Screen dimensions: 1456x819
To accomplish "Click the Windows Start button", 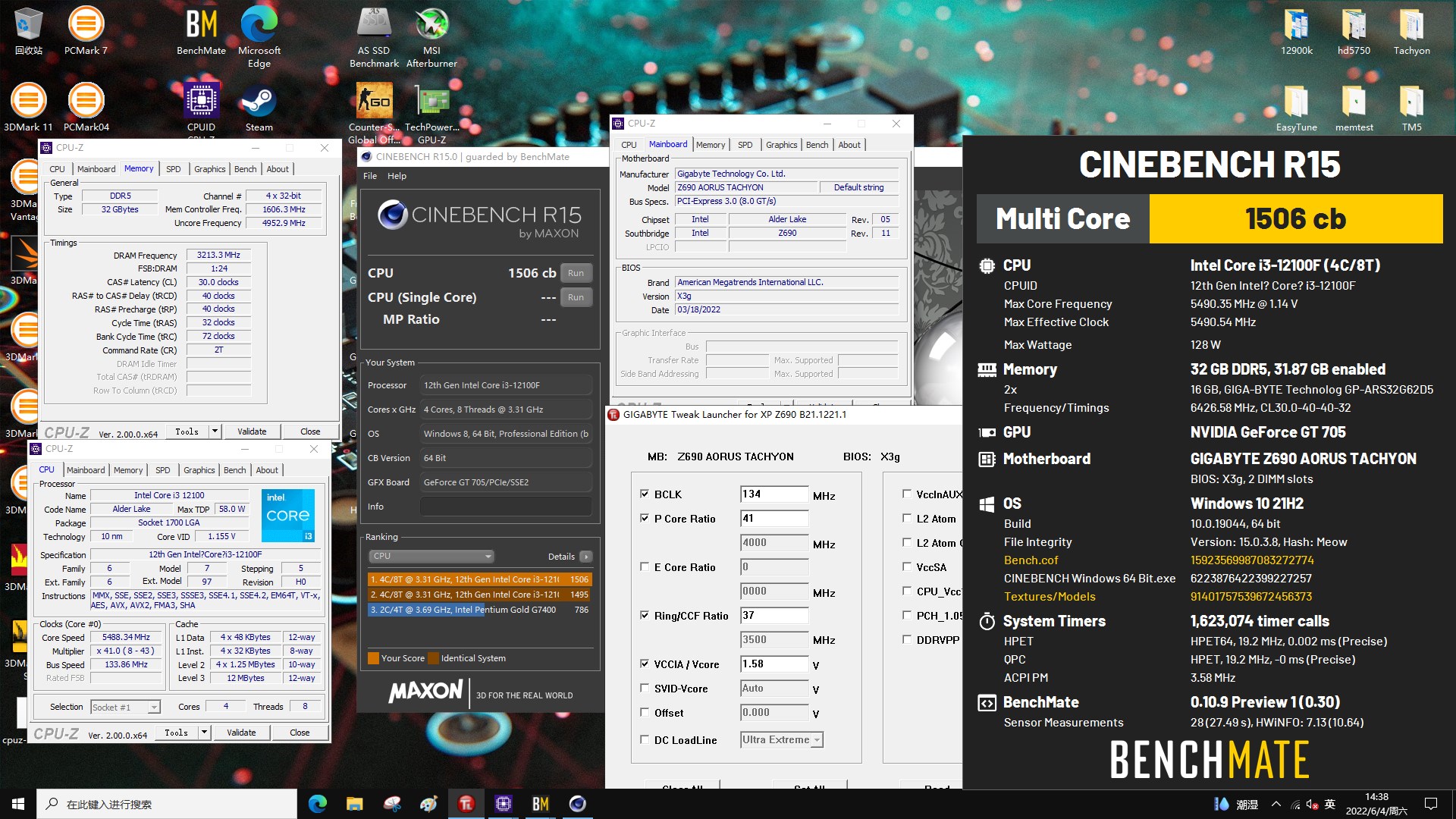I will click(x=18, y=804).
